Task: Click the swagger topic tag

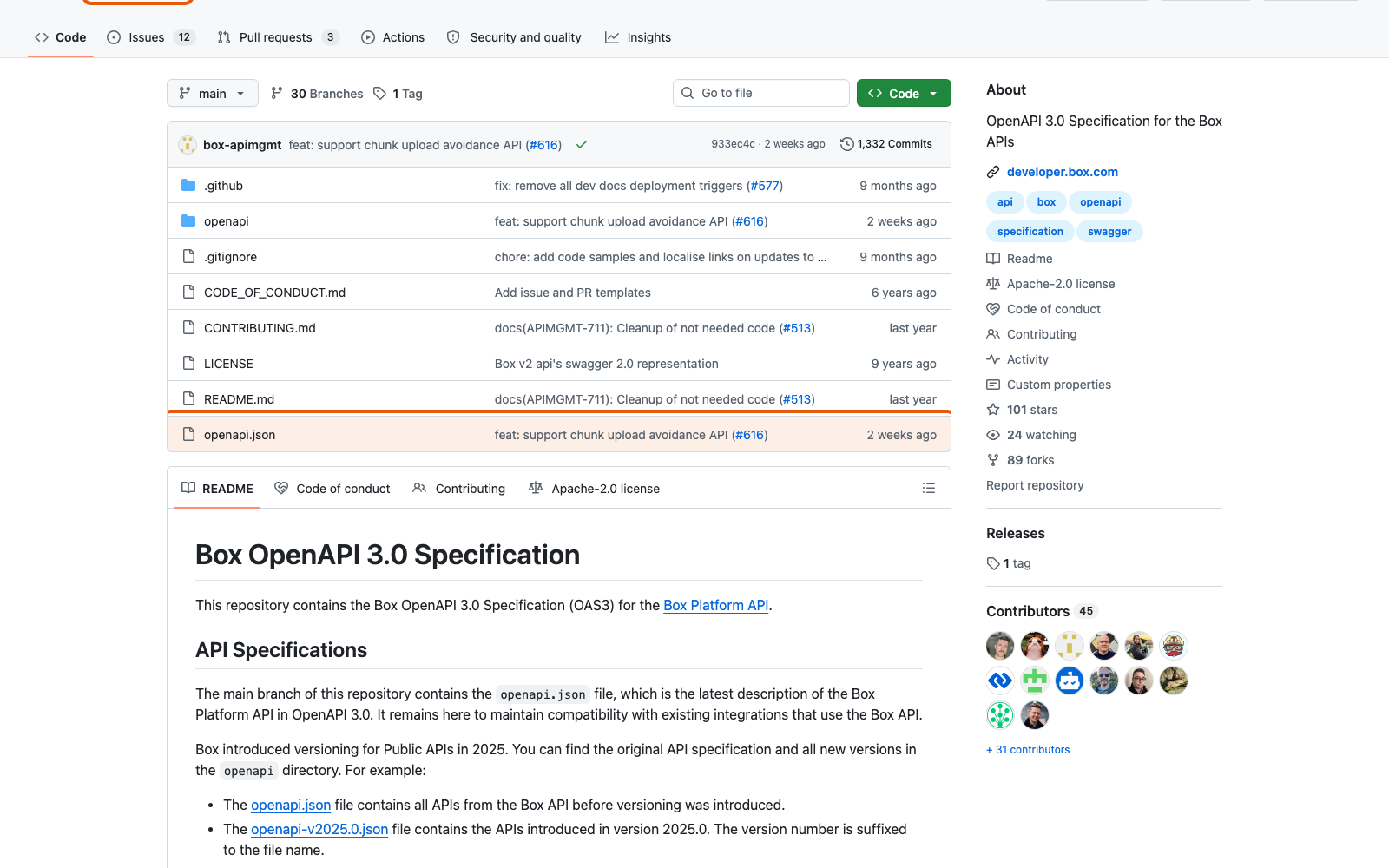Action: [x=1109, y=232]
